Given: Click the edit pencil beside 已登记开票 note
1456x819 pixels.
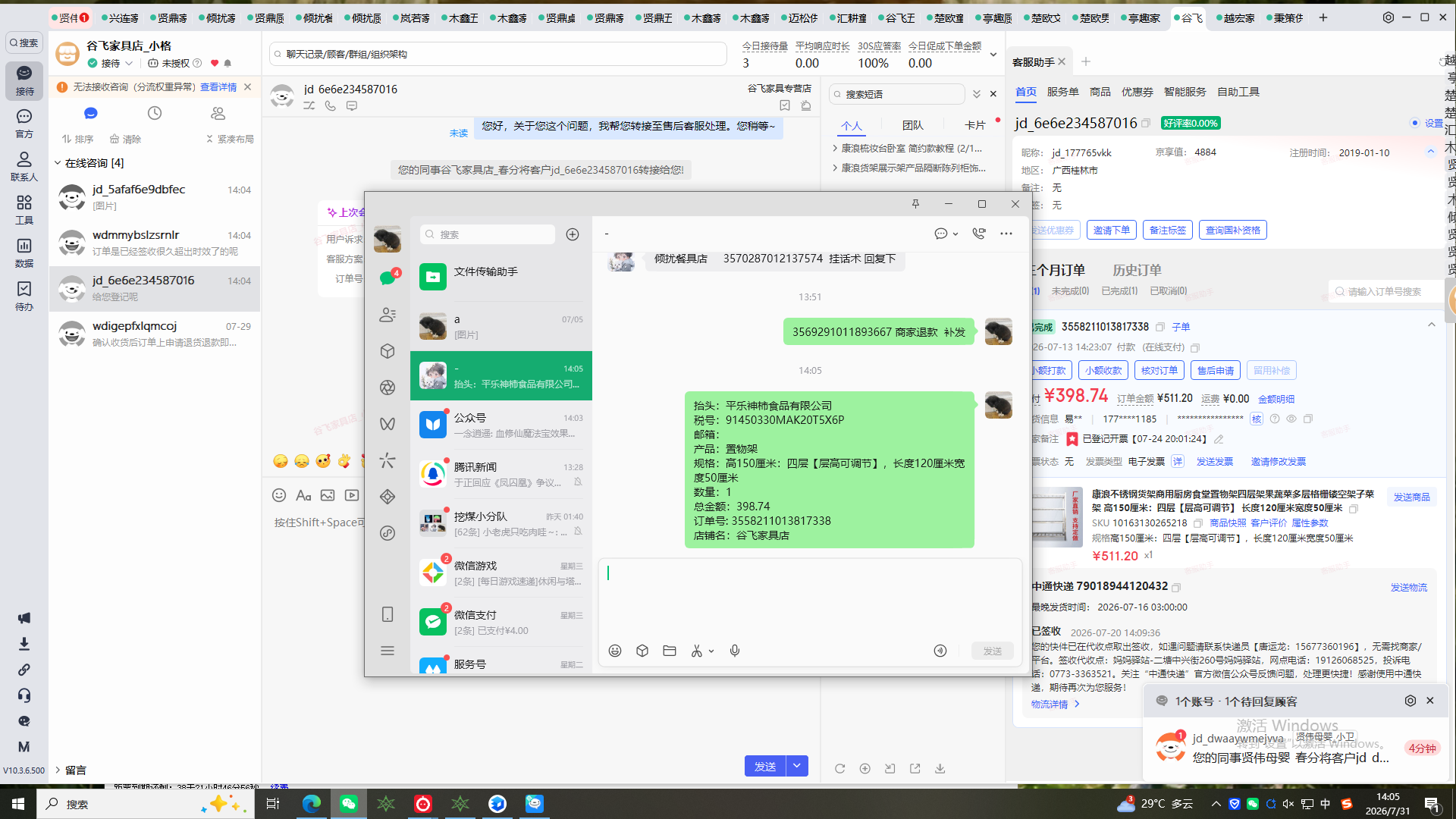Looking at the screenshot, I should tap(1219, 439).
